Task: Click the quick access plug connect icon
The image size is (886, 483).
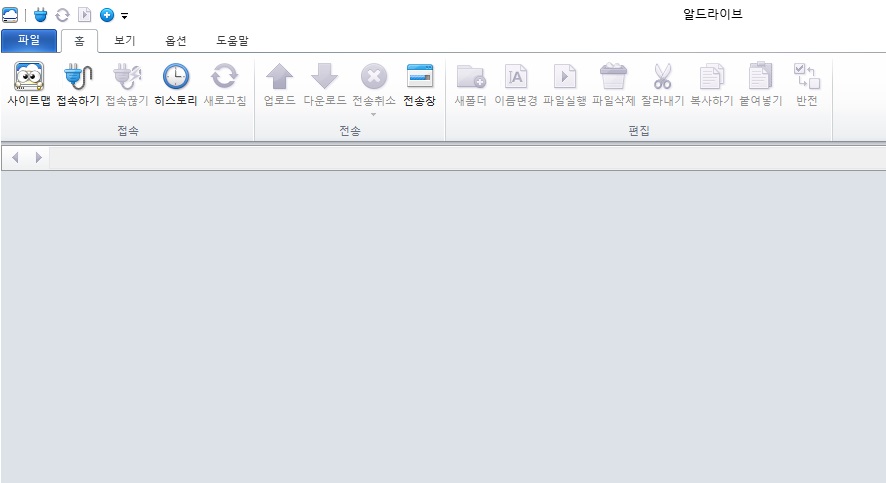Action: click(x=40, y=15)
